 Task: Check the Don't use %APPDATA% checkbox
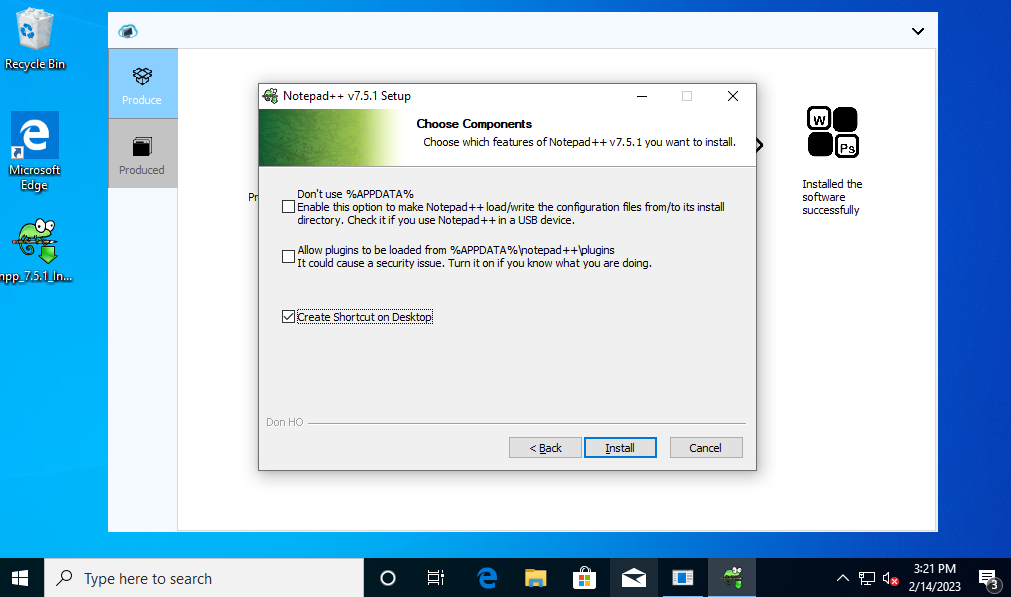coord(288,207)
